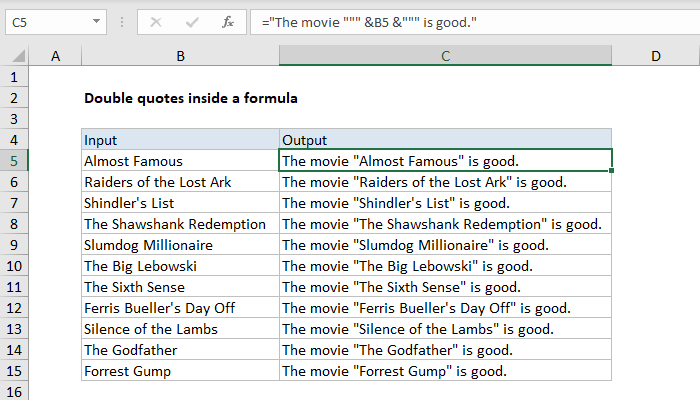This screenshot has width=700, height=400.
Task: Click the Cancel (X) icon in formula bar
Action: (156, 20)
